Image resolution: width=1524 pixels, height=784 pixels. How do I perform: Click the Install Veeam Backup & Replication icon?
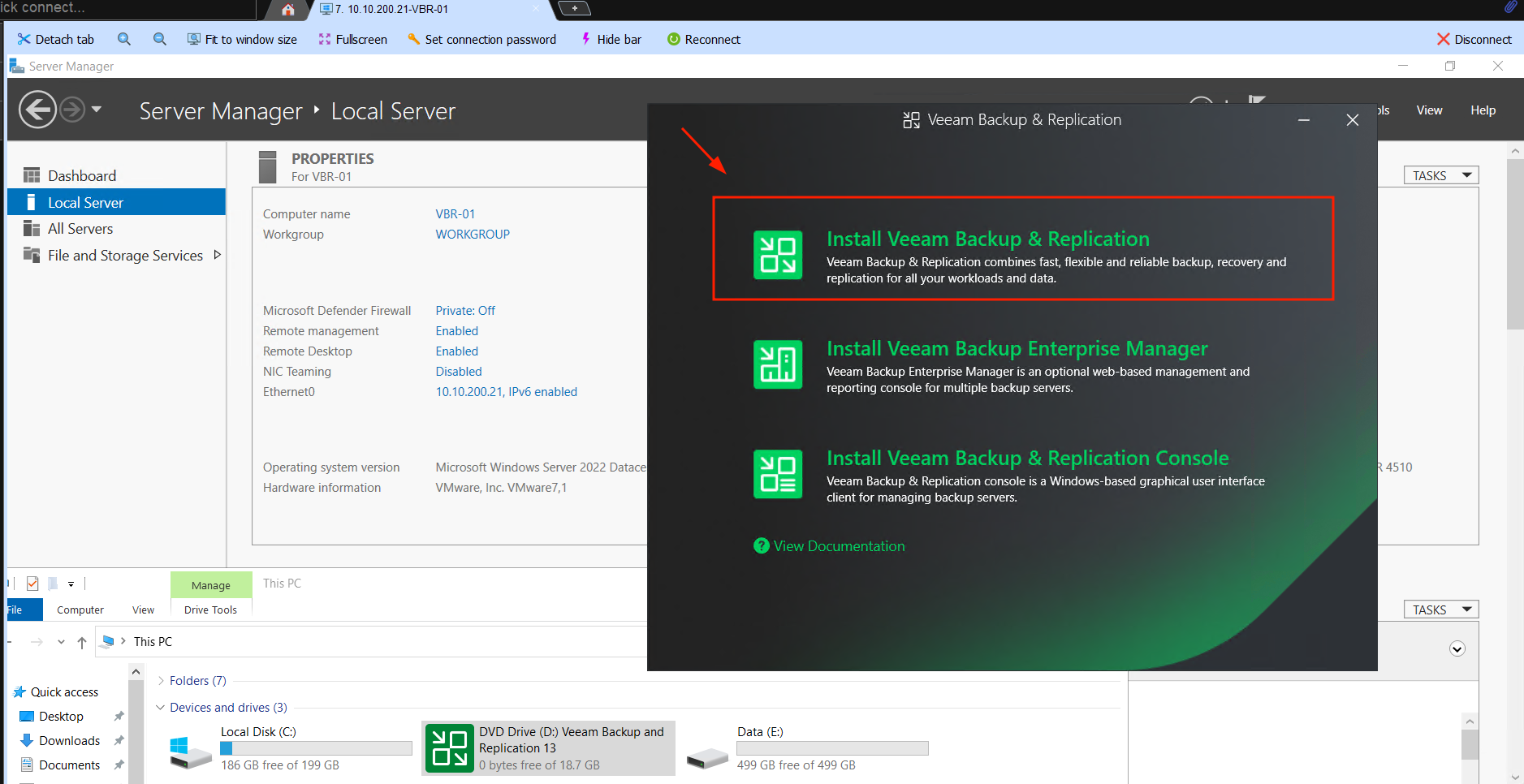[x=778, y=255]
